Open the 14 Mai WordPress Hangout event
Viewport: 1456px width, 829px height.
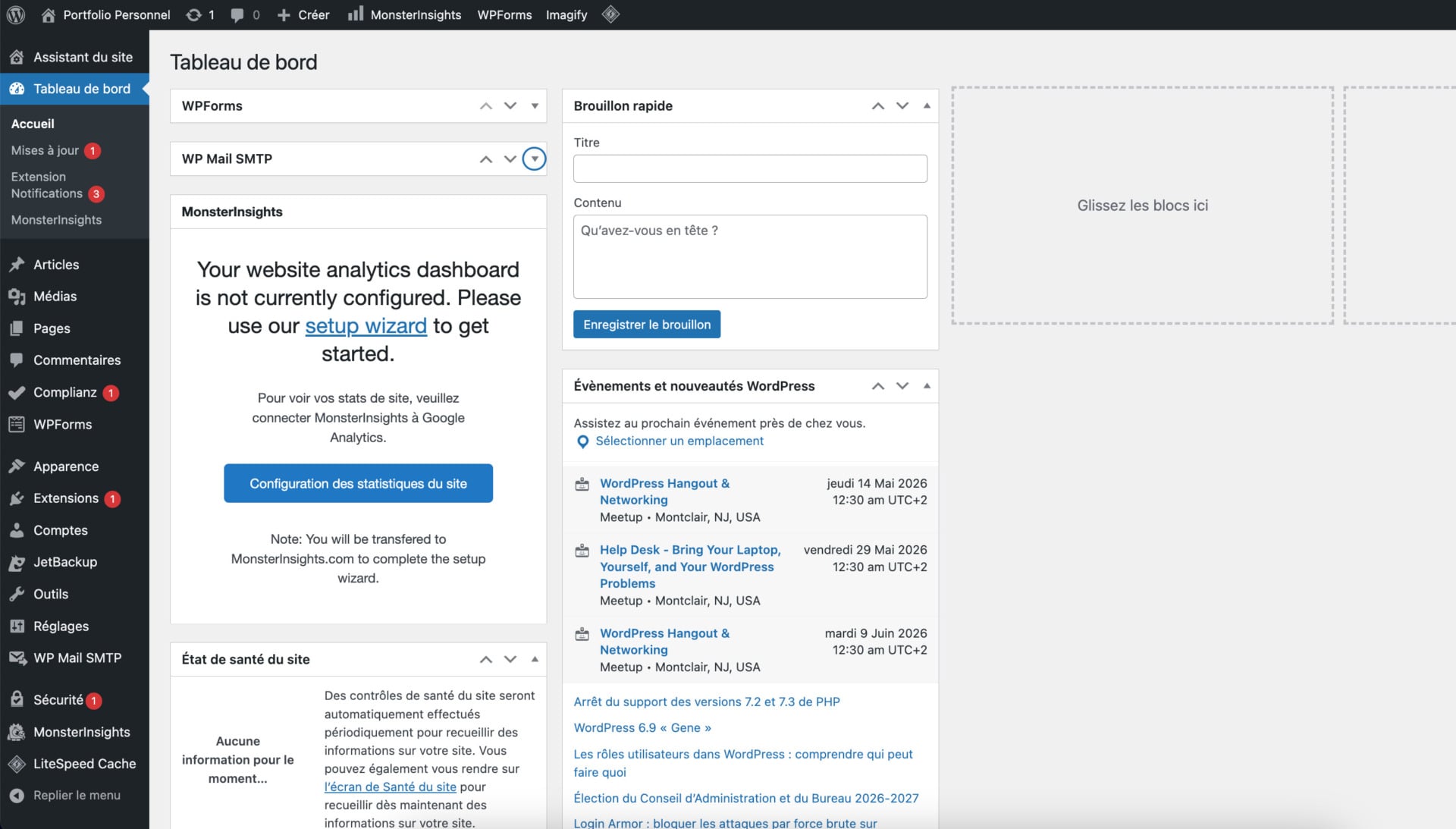click(664, 491)
